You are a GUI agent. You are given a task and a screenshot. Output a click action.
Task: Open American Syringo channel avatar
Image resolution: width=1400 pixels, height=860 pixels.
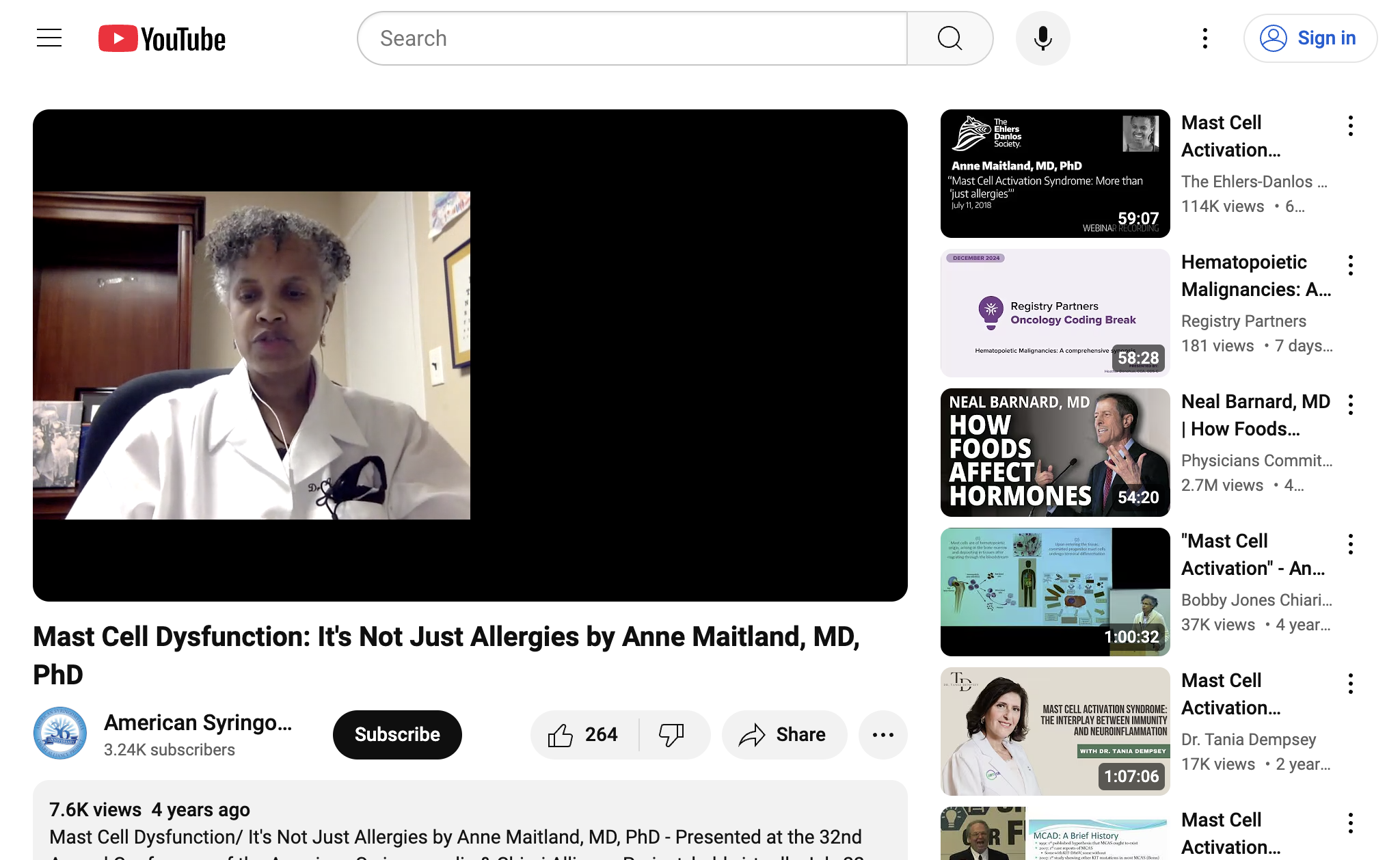(60, 734)
